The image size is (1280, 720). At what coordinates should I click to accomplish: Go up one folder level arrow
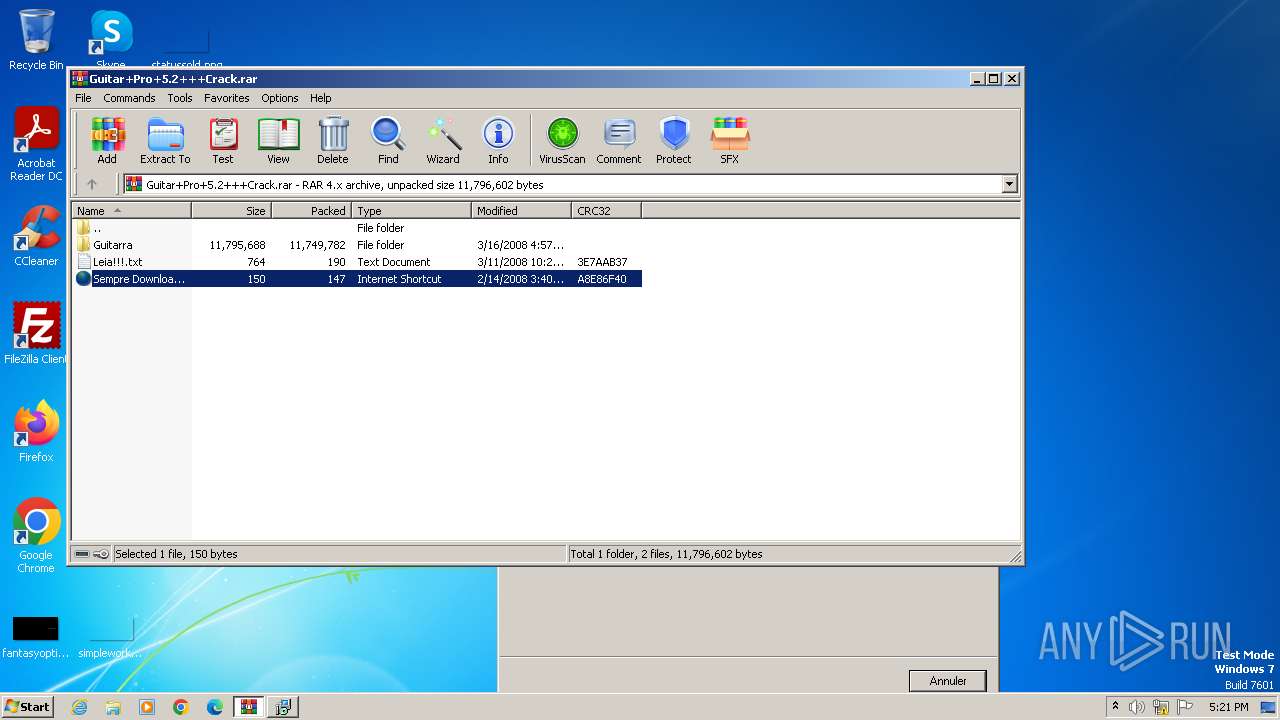(x=92, y=184)
